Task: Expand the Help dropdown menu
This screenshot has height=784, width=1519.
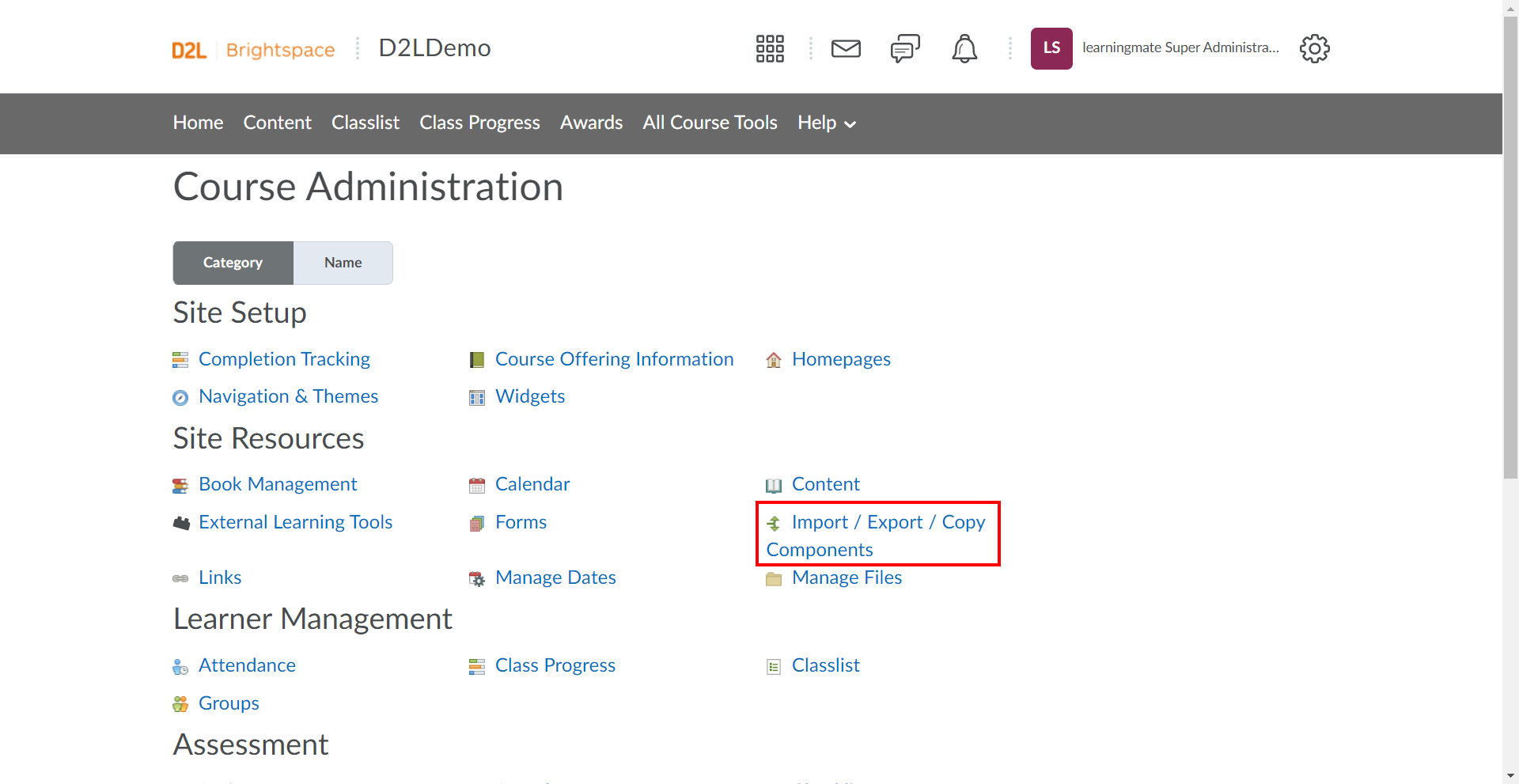Action: pyautogui.click(x=827, y=123)
